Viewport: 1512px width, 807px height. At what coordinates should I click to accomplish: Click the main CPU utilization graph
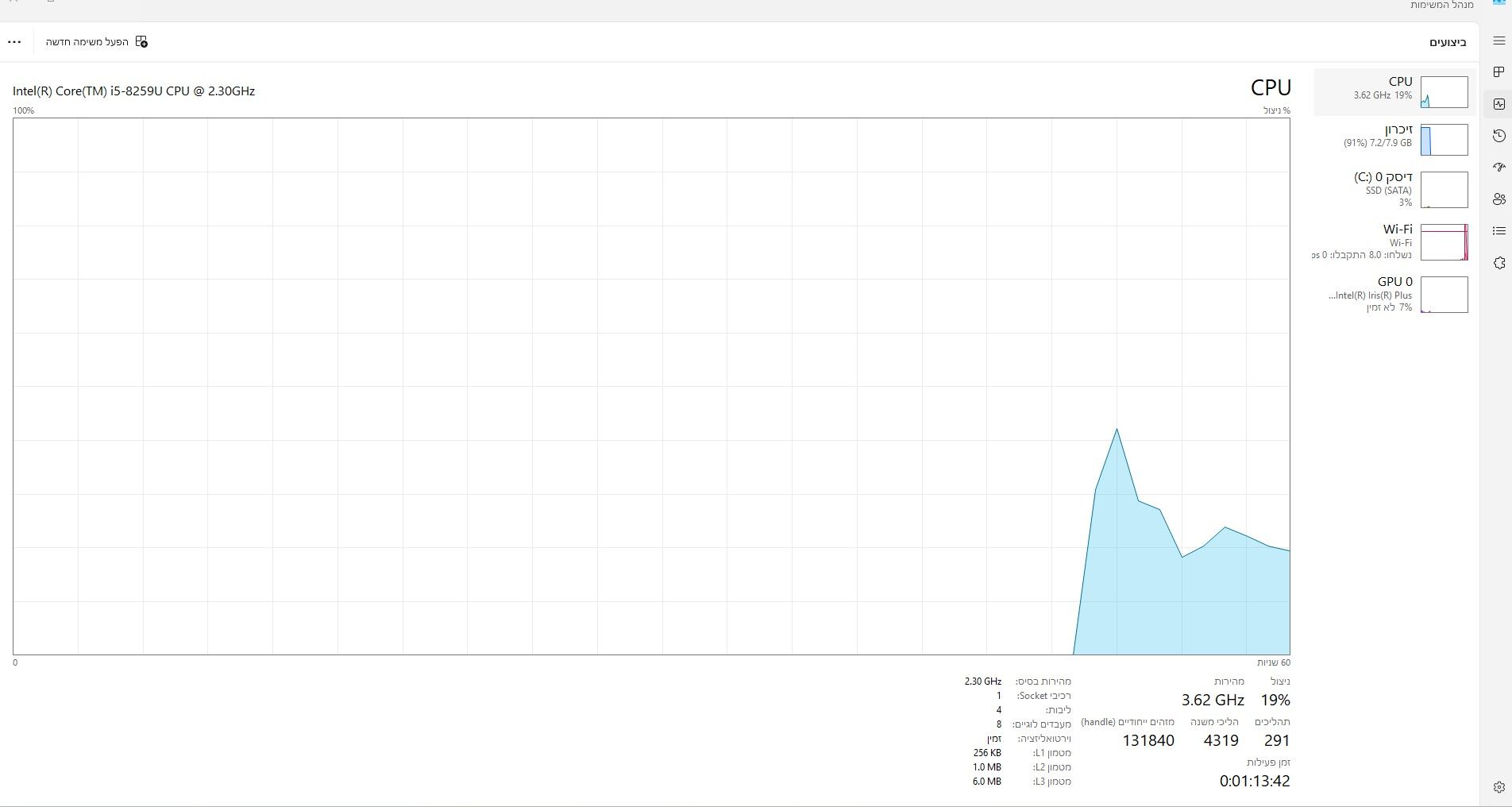point(651,386)
